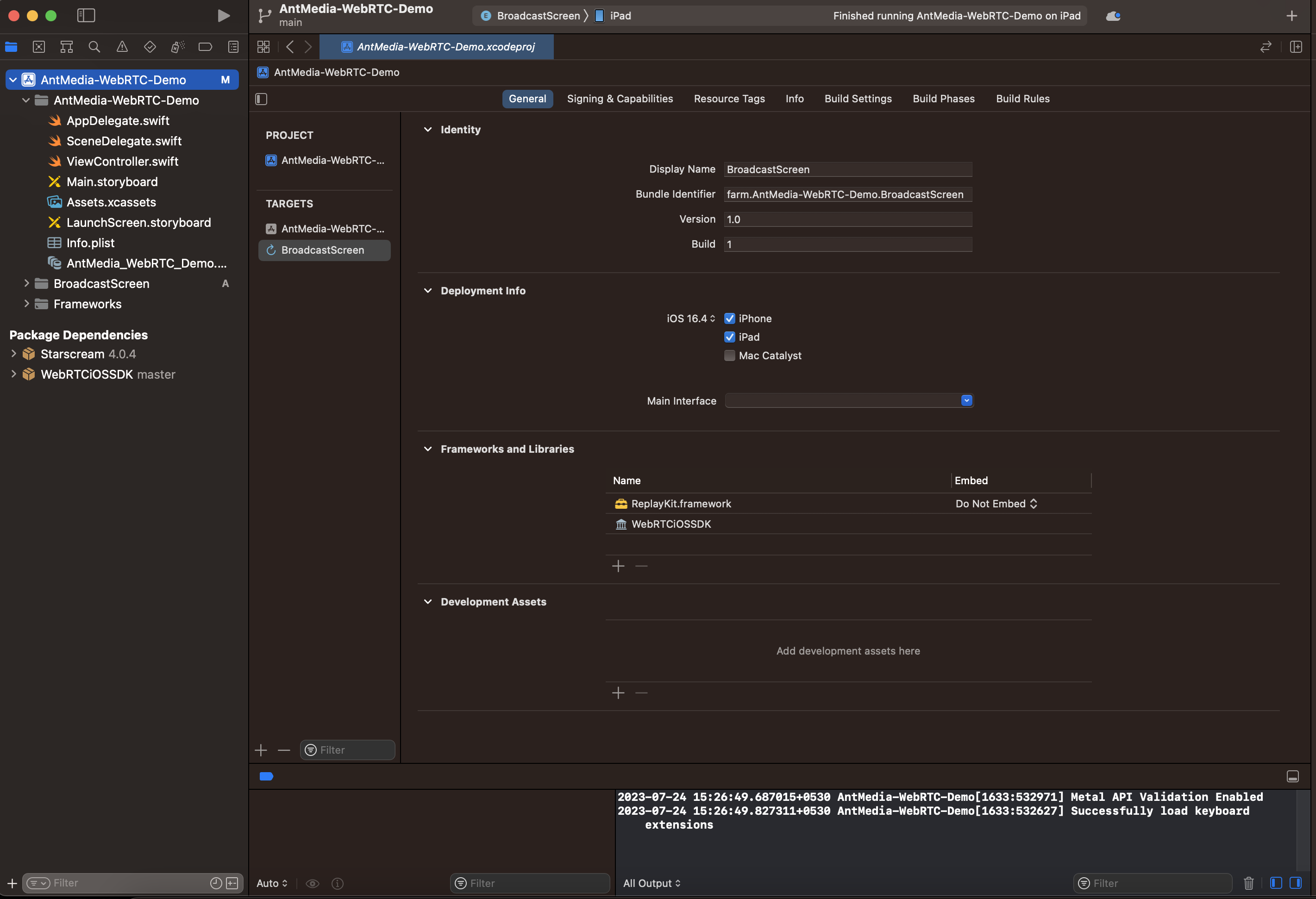
Task: Click the targets Filter field
Action: [347, 750]
